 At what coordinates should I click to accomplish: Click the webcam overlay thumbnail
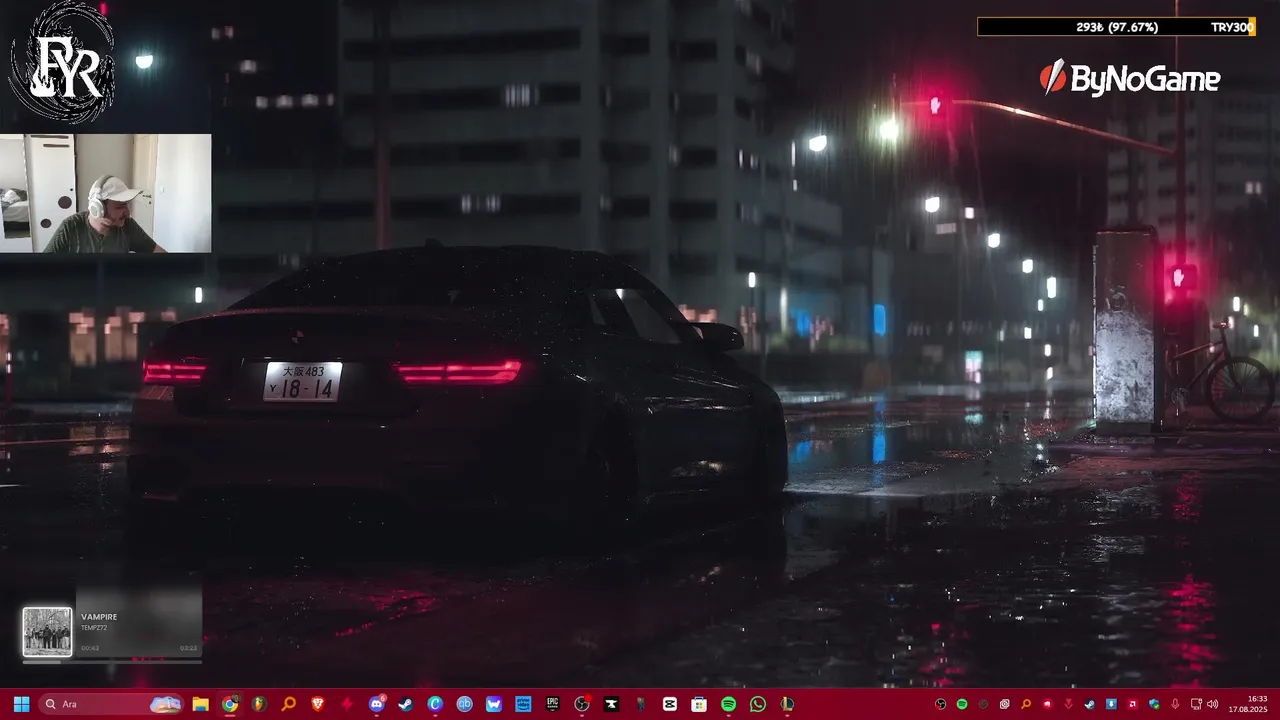(x=105, y=193)
